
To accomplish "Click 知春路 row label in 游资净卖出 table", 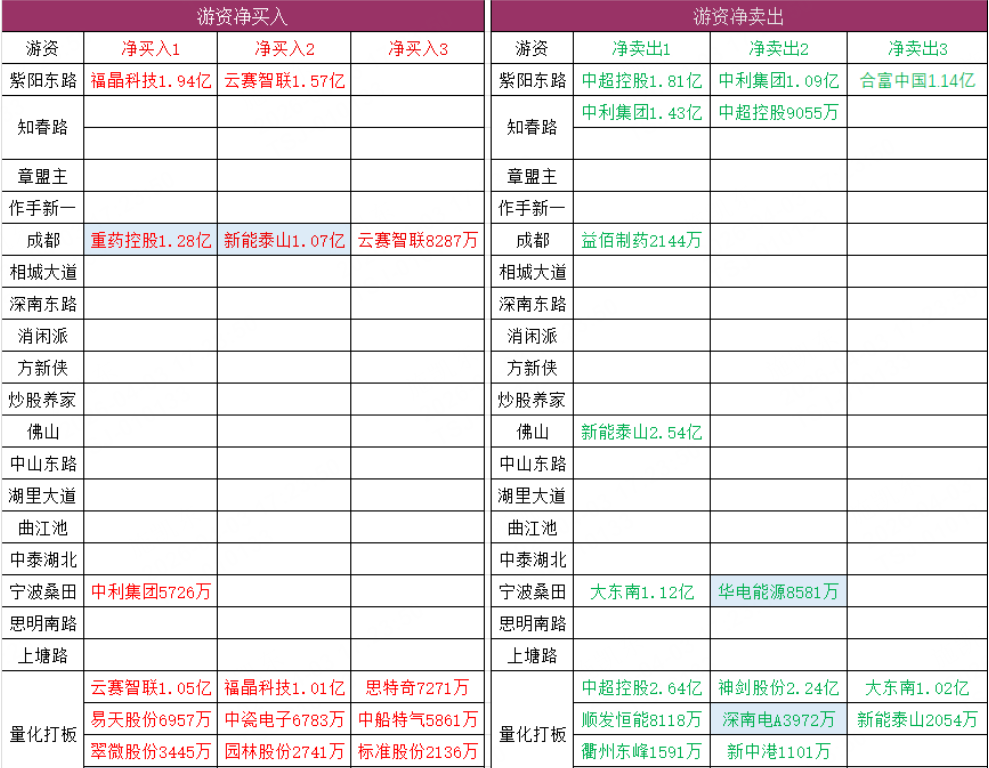I will pyautogui.click(x=532, y=127).
